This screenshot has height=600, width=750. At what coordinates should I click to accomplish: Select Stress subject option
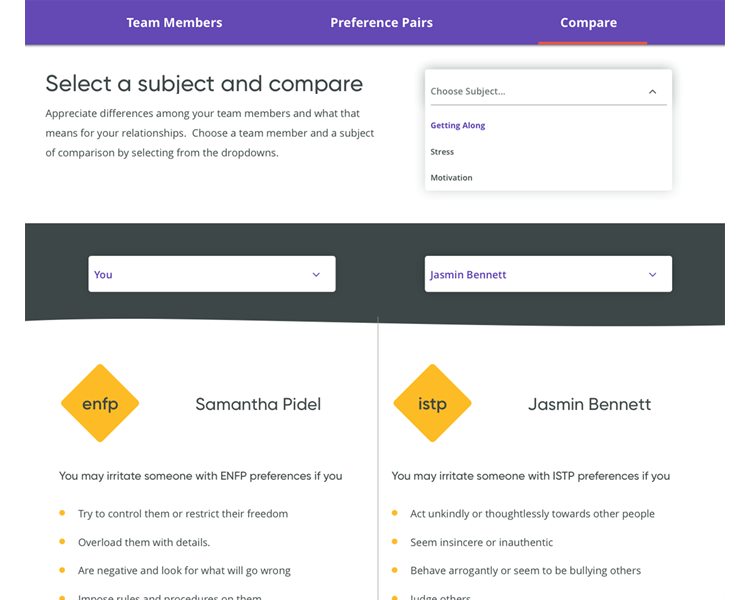442,152
